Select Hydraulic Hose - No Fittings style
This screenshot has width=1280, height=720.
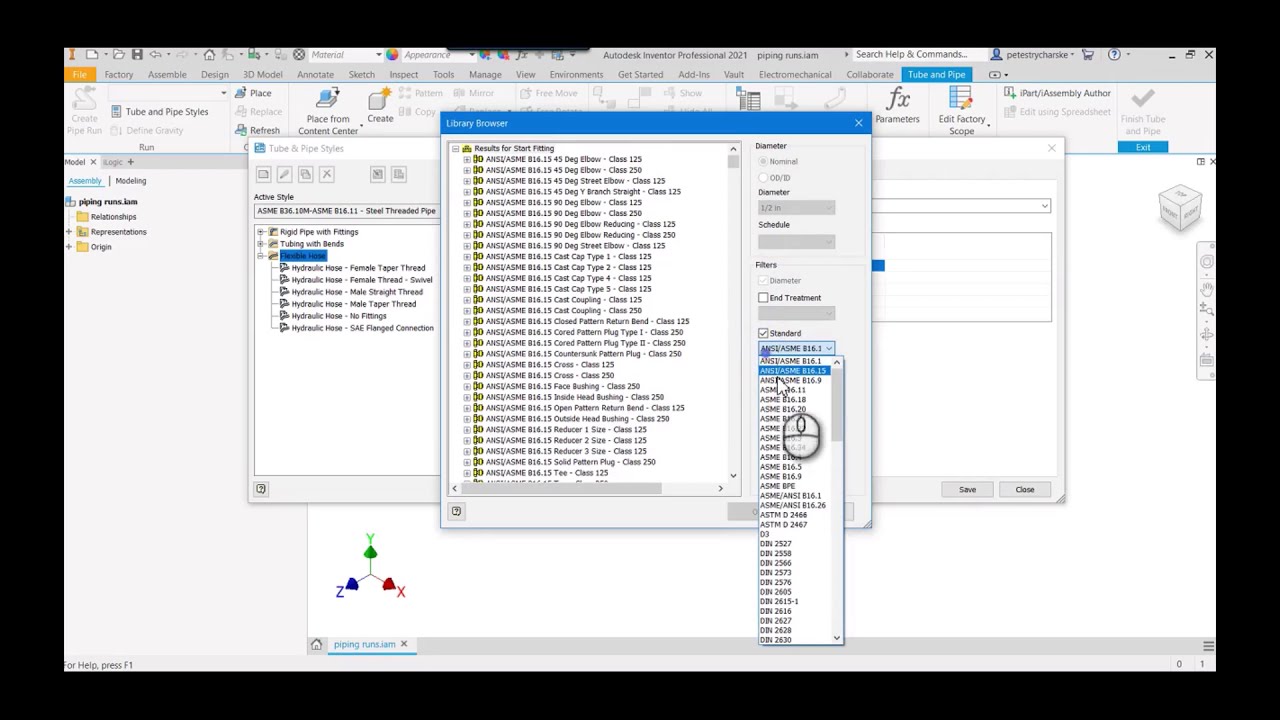pos(339,316)
